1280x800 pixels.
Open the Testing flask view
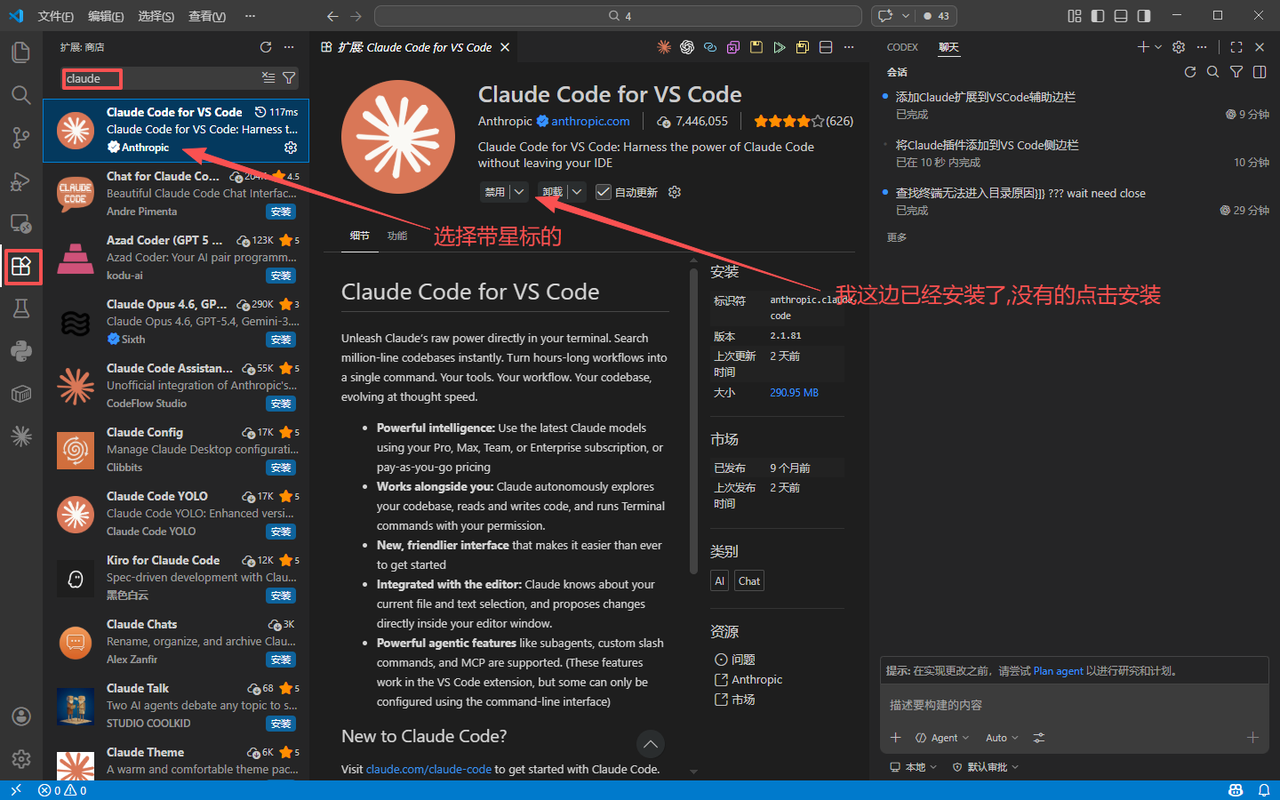point(21,309)
